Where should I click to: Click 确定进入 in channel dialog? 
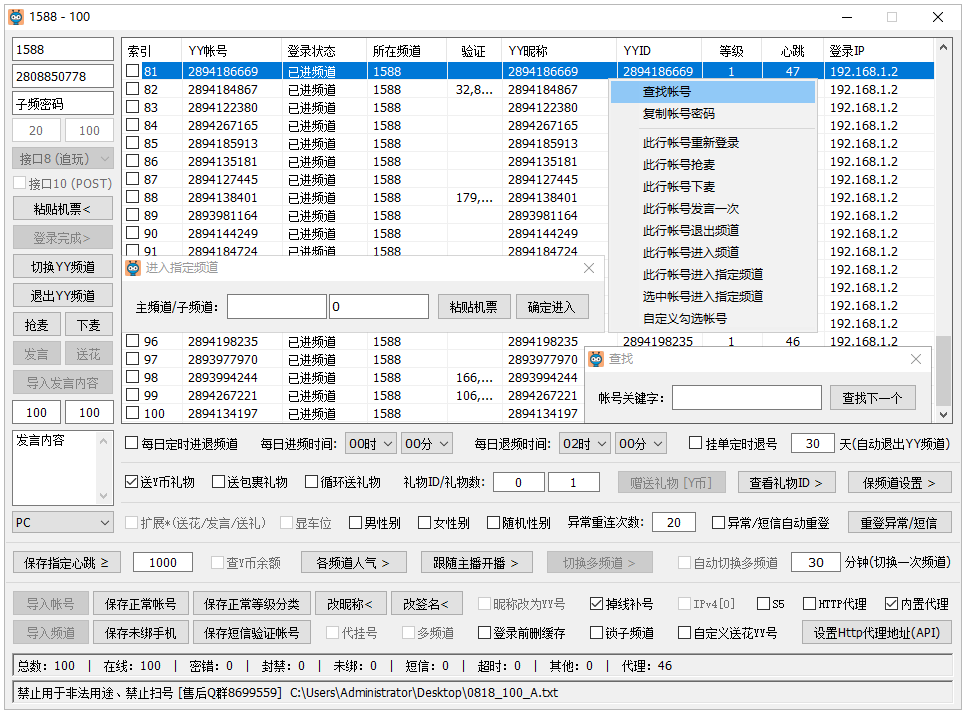551,307
